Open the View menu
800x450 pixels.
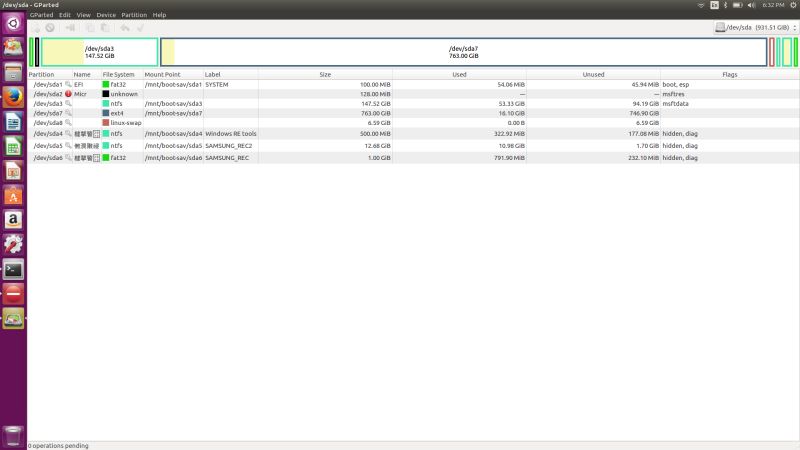pos(84,15)
